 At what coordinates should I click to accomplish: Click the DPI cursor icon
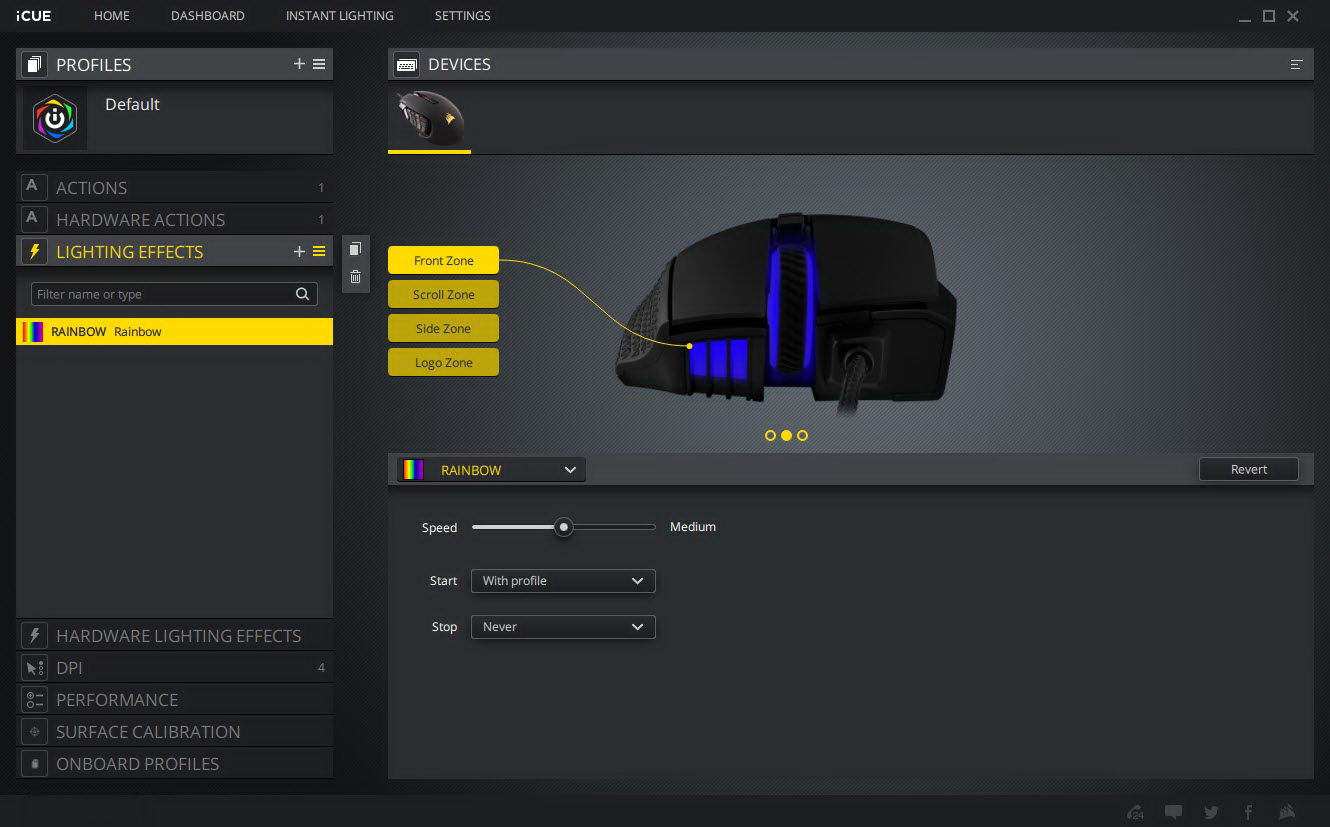click(x=34, y=667)
